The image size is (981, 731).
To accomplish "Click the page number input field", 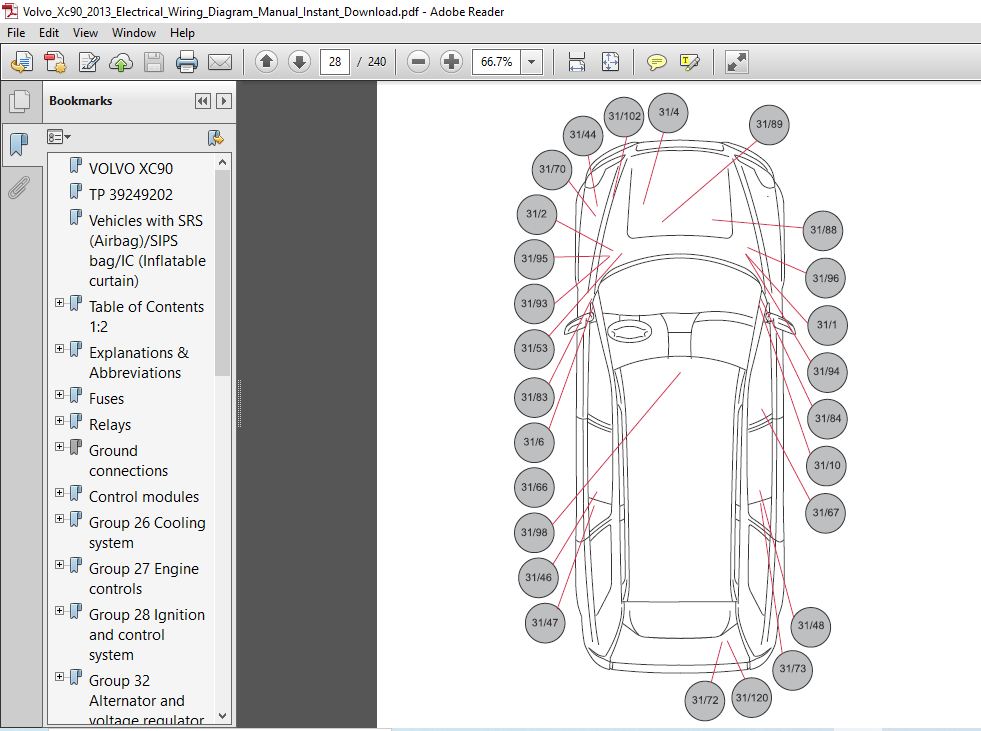I will click(335, 62).
